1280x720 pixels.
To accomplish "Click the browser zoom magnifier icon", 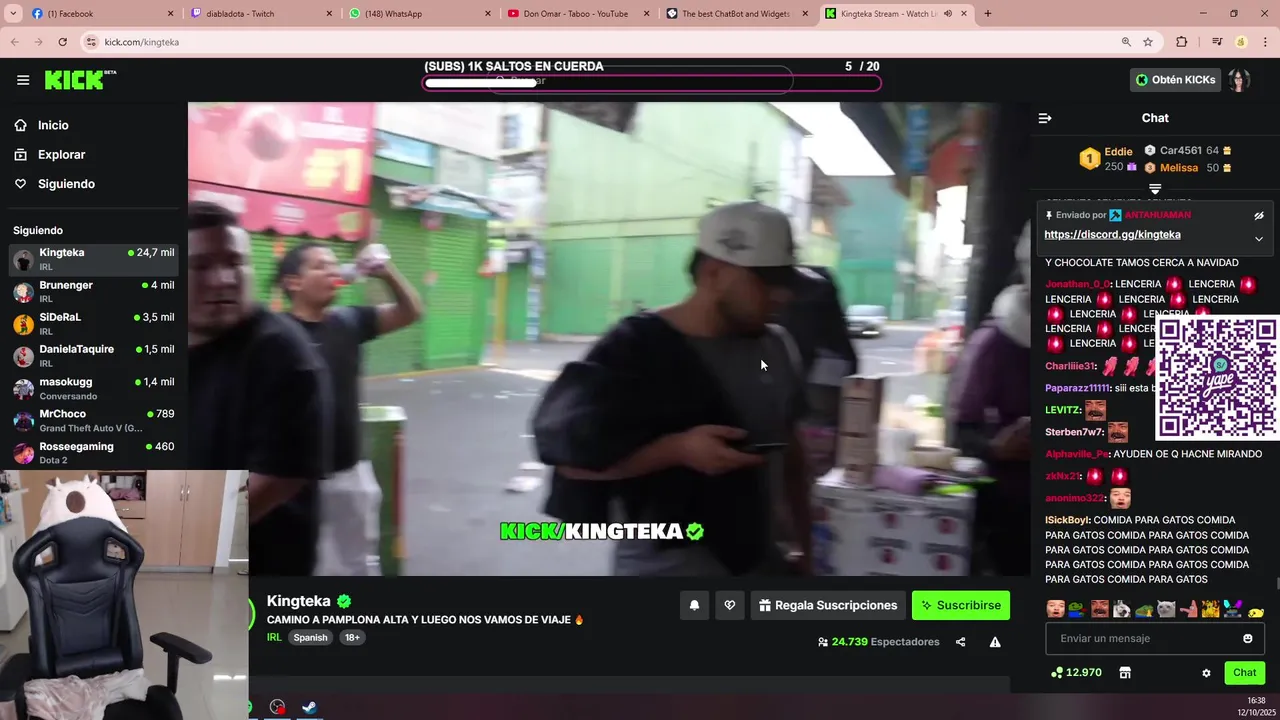I will coord(1126,42).
